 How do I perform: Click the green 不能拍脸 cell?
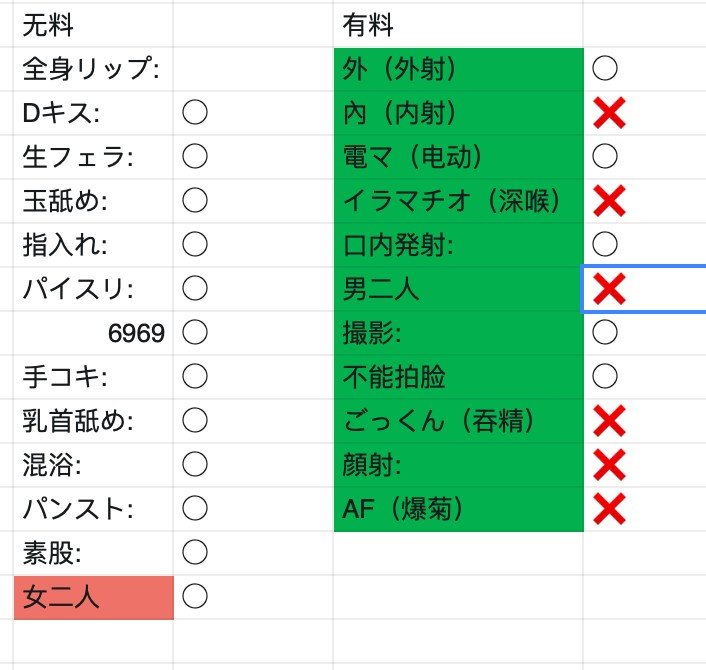458,376
